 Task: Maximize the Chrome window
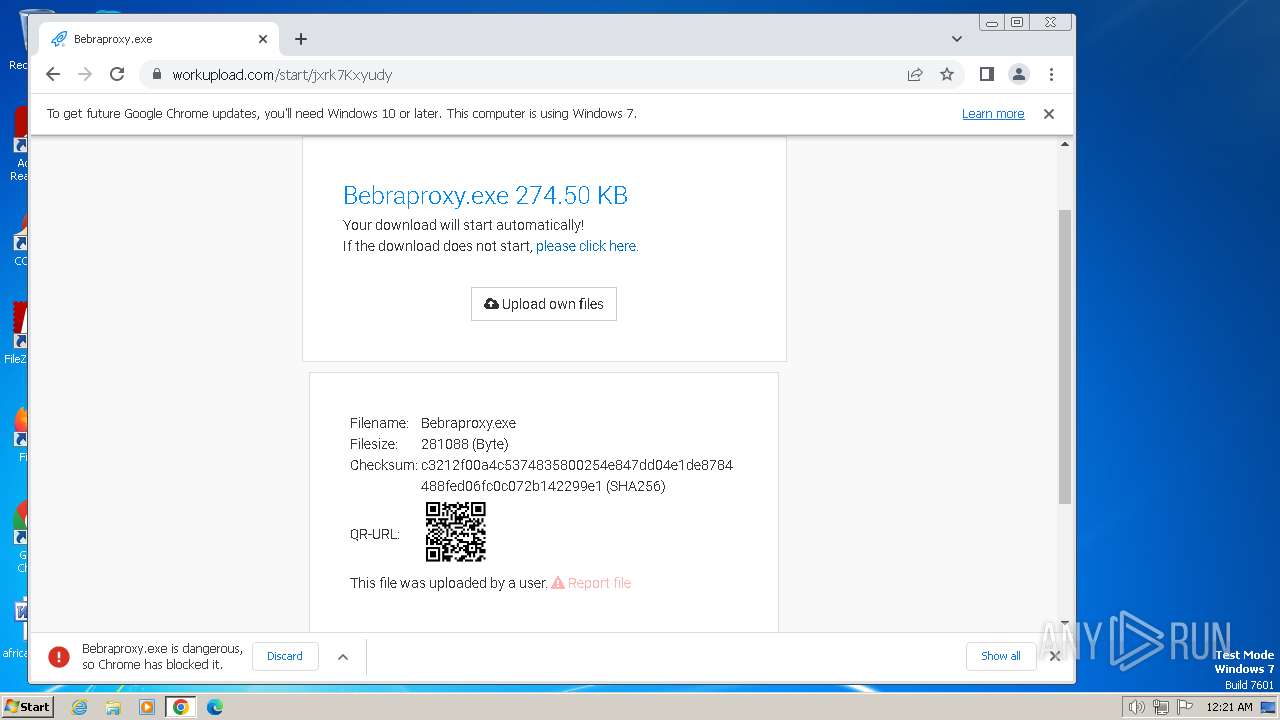tap(1017, 22)
